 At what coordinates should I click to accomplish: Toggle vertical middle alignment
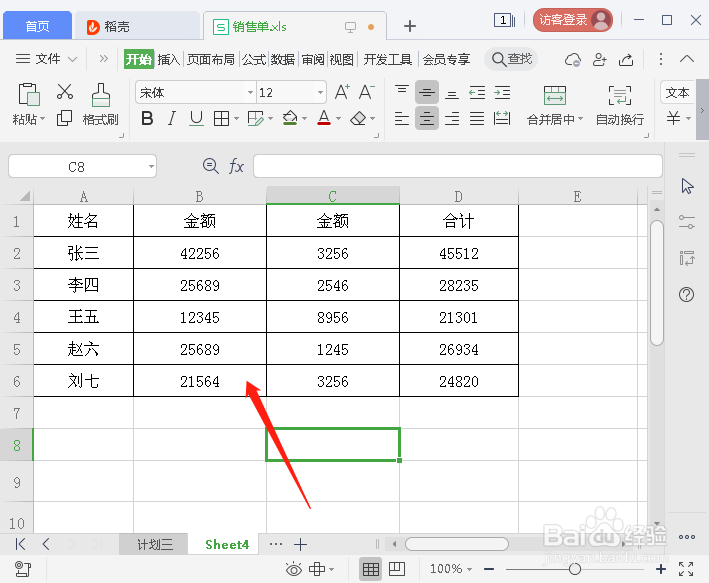[x=426, y=92]
